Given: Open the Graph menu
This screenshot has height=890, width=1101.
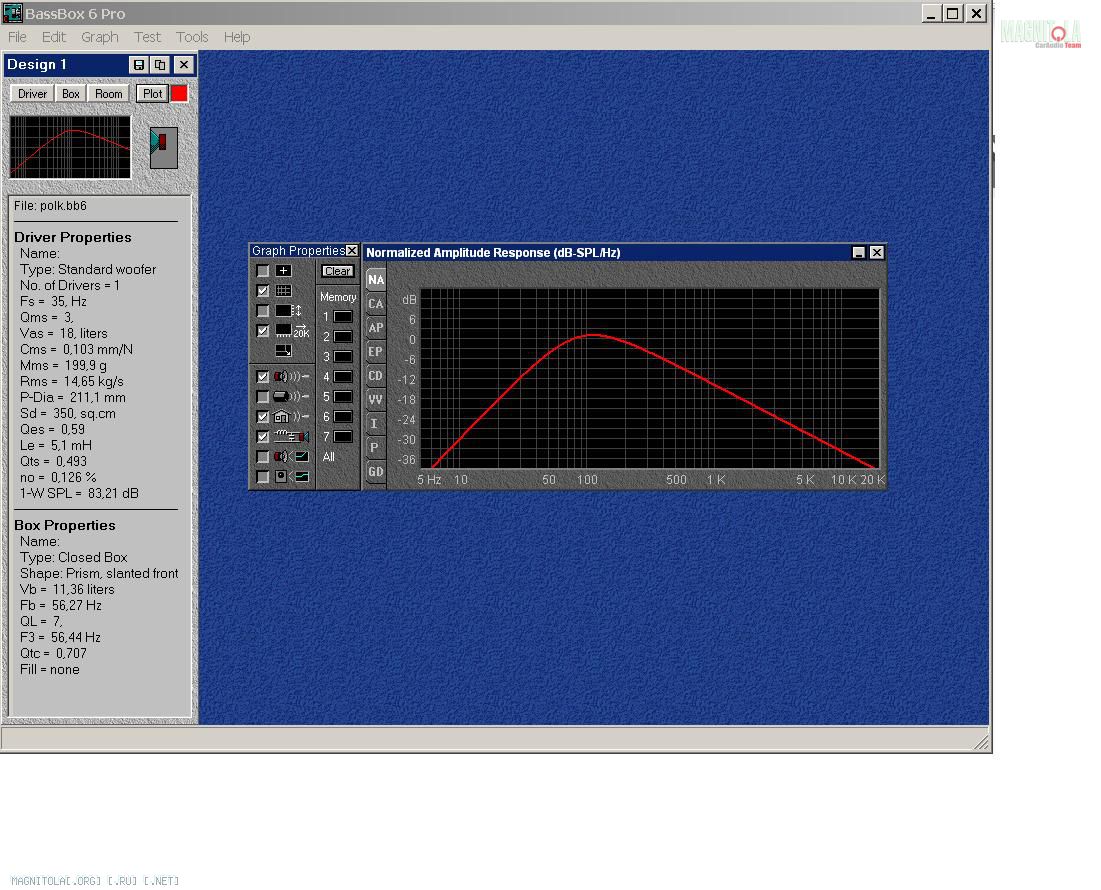Looking at the screenshot, I should [x=100, y=37].
